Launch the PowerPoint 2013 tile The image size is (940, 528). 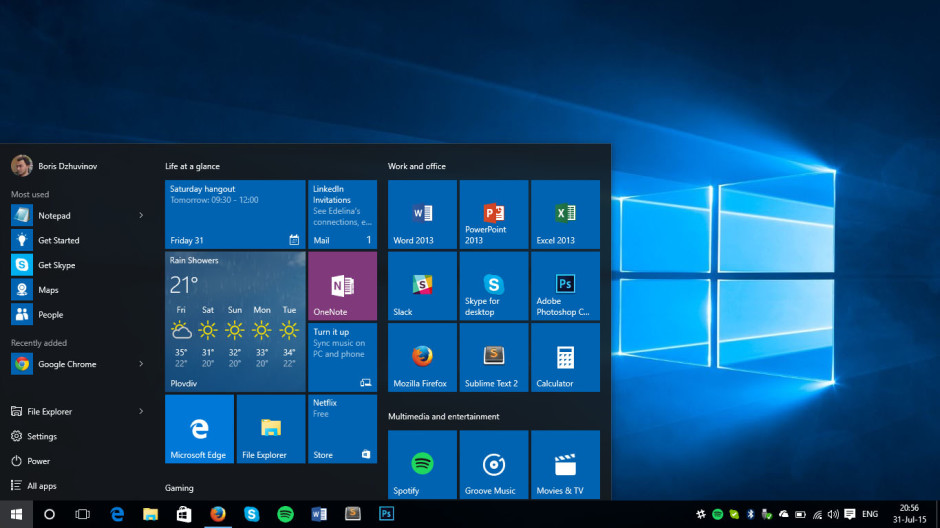tap(493, 215)
